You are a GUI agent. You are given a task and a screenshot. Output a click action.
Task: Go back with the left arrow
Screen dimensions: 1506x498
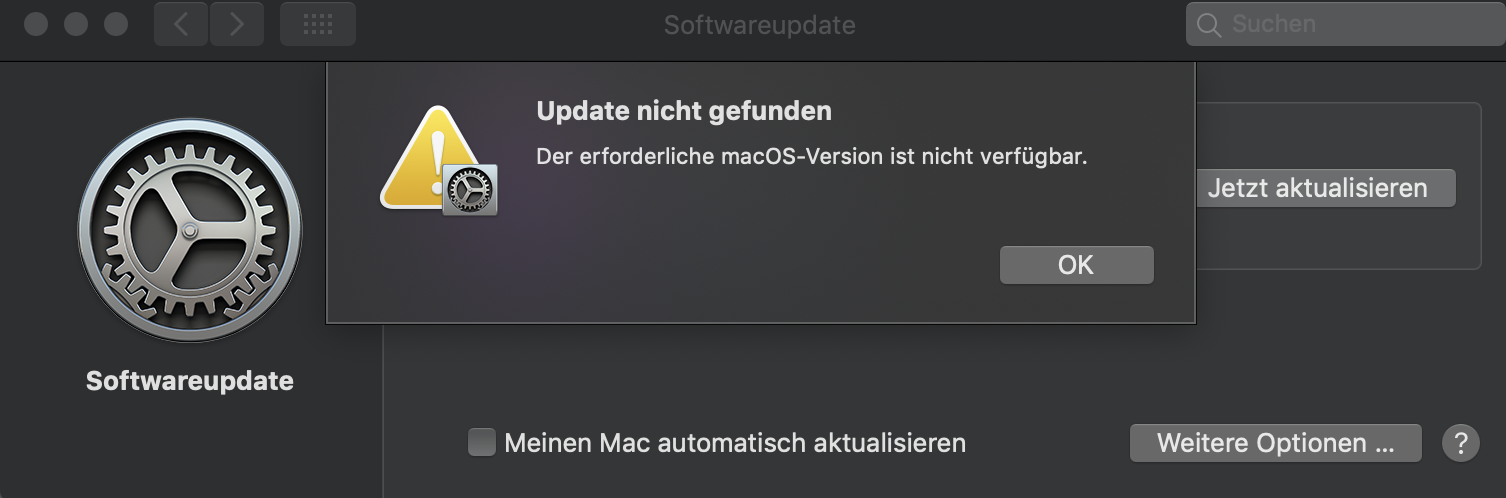181,25
